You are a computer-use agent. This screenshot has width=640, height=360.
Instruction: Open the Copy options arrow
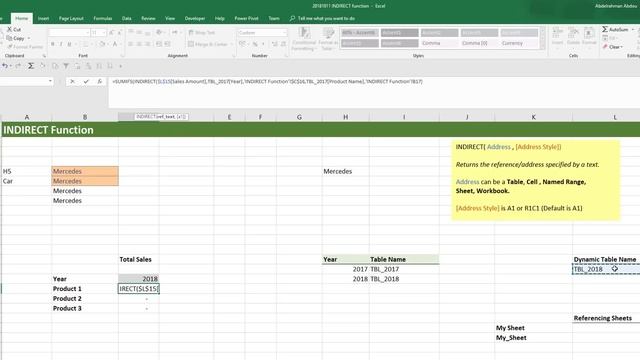point(29,38)
